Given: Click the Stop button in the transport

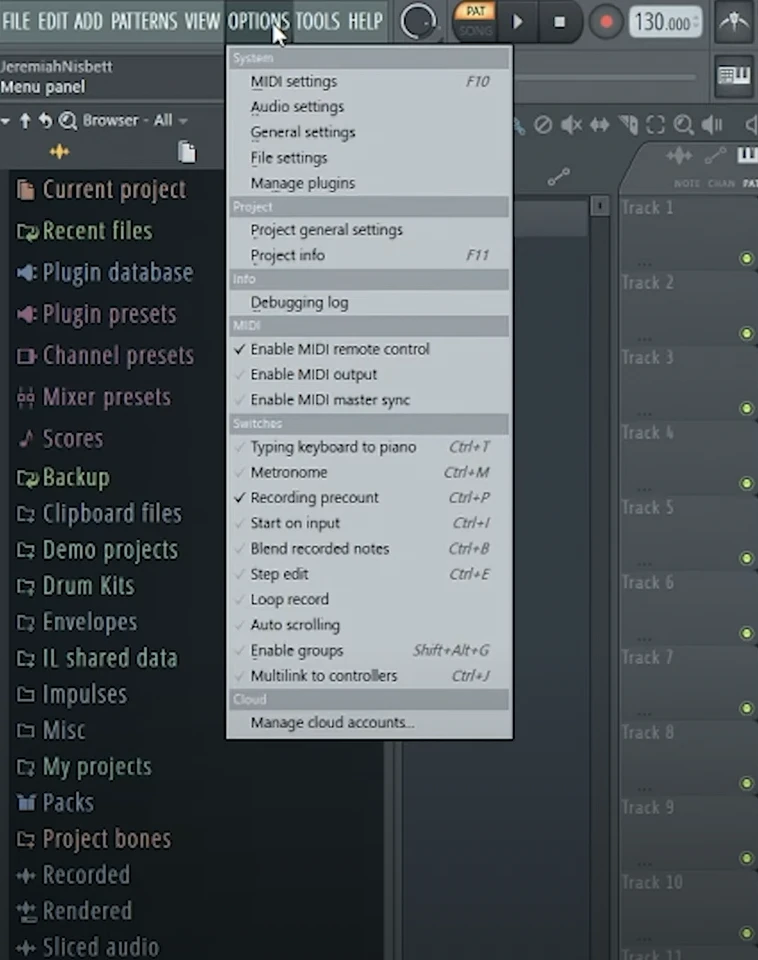Looking at the screenshot, I should (560, 22).
